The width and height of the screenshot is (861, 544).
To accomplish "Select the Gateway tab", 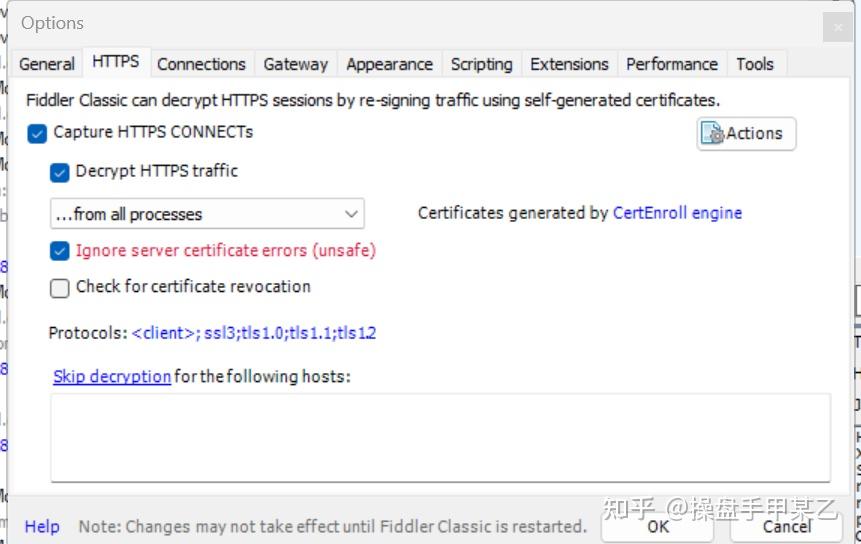I will (x=295, y=64).
